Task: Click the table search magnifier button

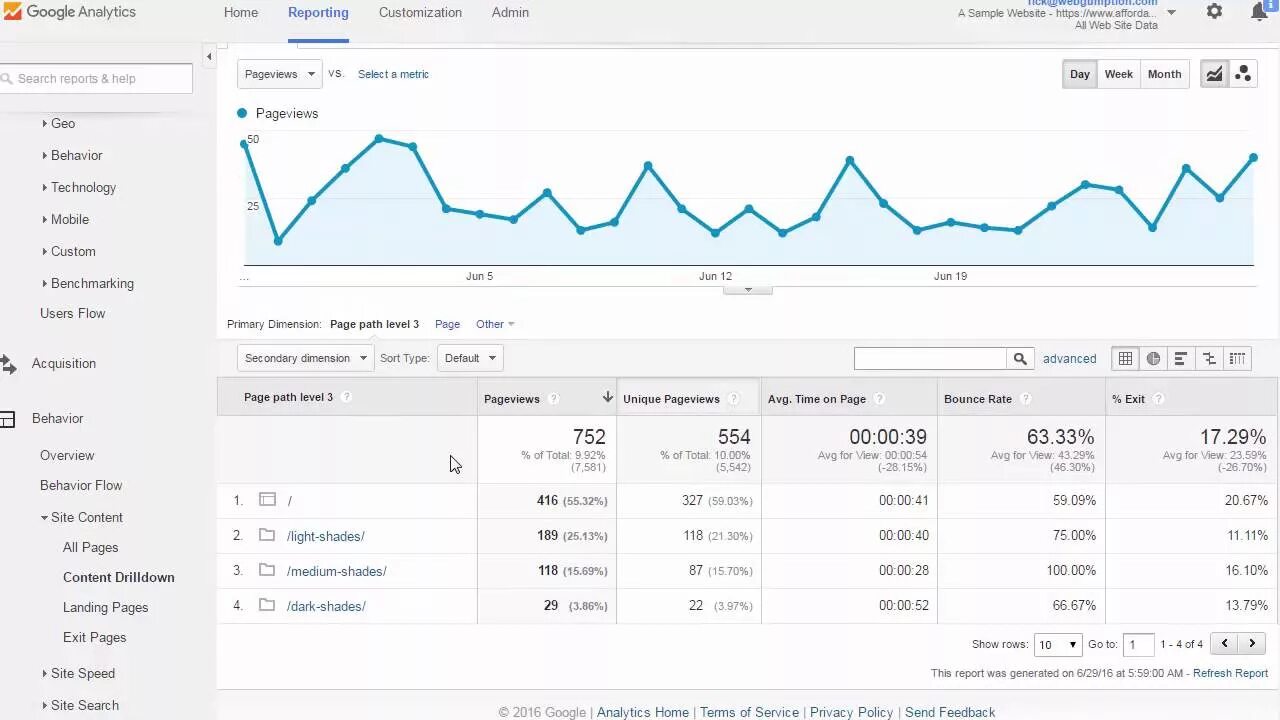Action: [x=1020, y=358]
